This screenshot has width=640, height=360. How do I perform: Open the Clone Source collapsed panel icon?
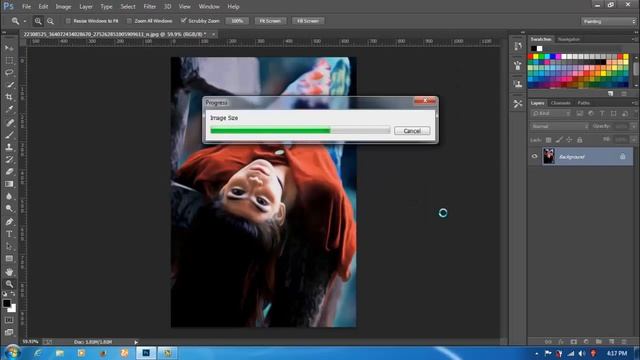click(518, 84)
